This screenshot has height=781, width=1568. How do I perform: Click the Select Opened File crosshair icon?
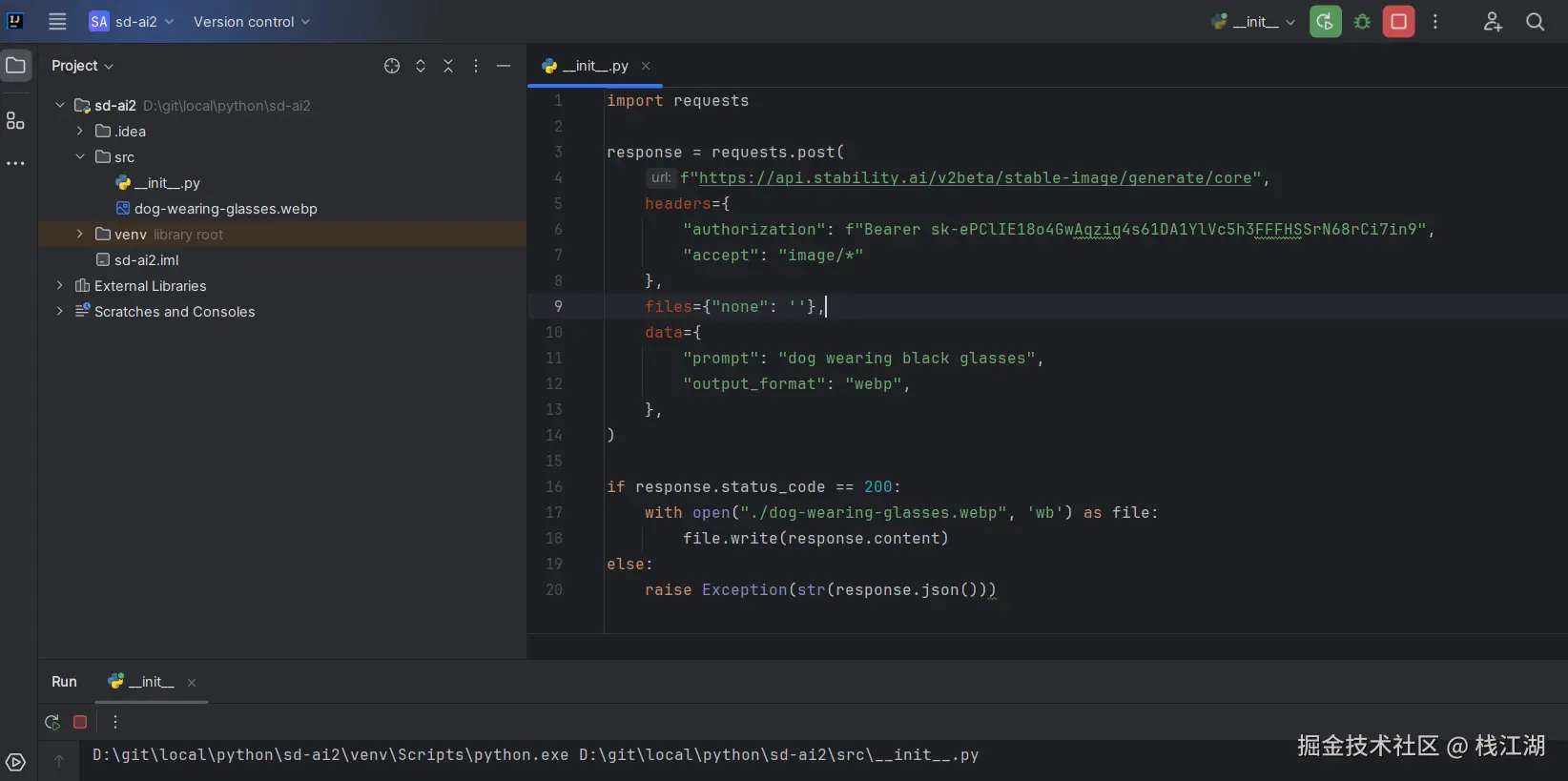tap(392, 66)
